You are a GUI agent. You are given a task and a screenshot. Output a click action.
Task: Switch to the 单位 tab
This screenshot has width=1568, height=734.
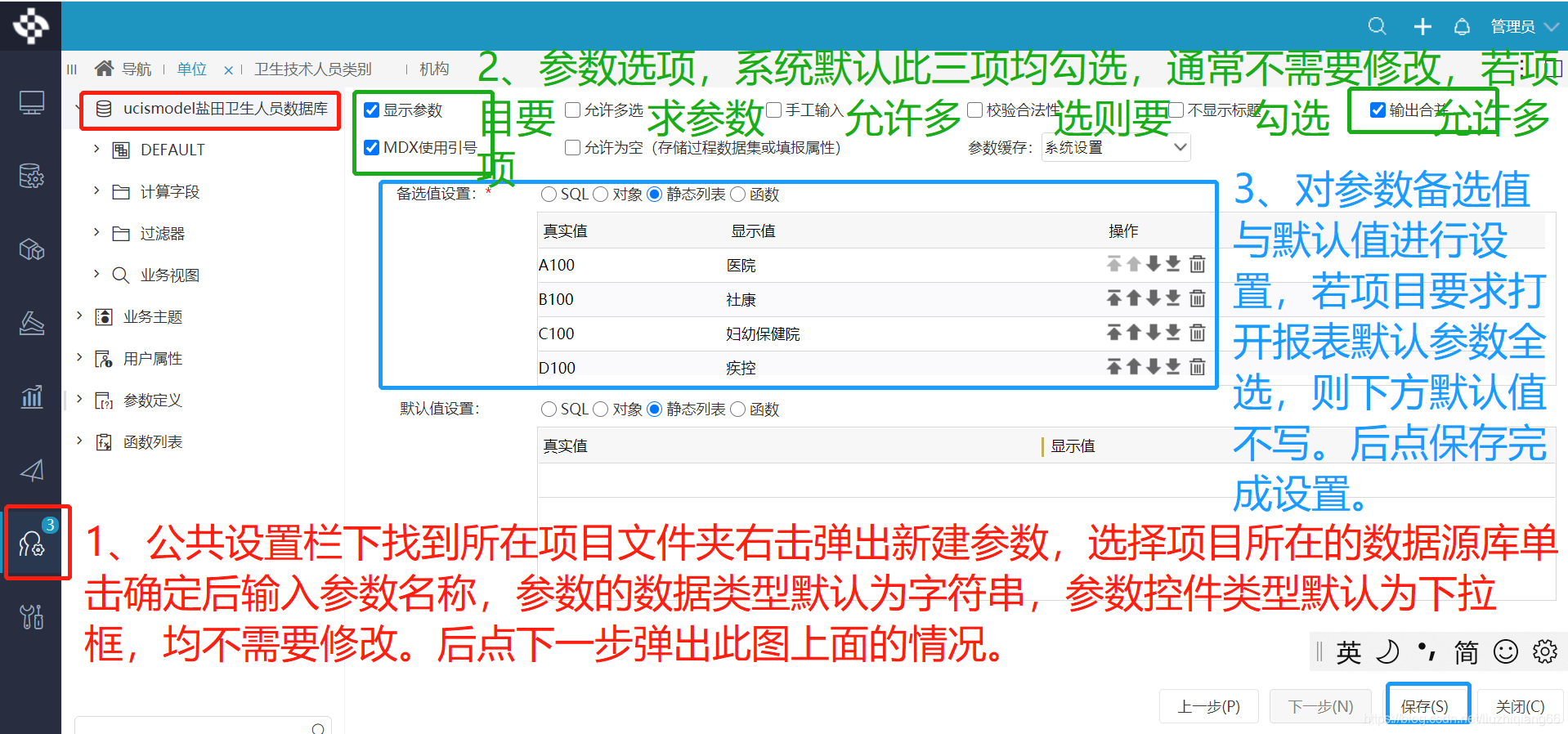tap(192, 69)
